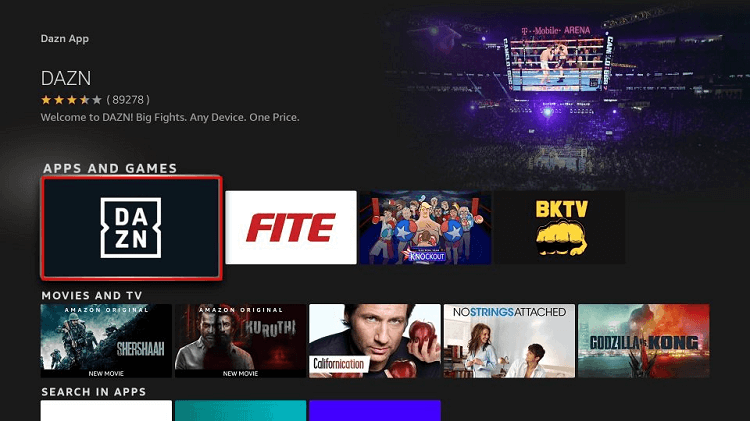The image size is (750, 421).
Task: Open the highlighted DAZN app tile
Action: [132, 228]
